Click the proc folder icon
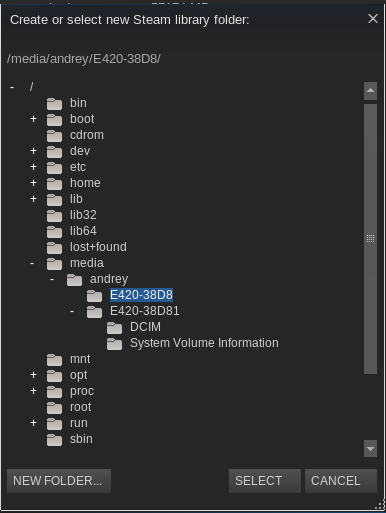The width and height of the screenshot is (386, 513). point(54,392)
